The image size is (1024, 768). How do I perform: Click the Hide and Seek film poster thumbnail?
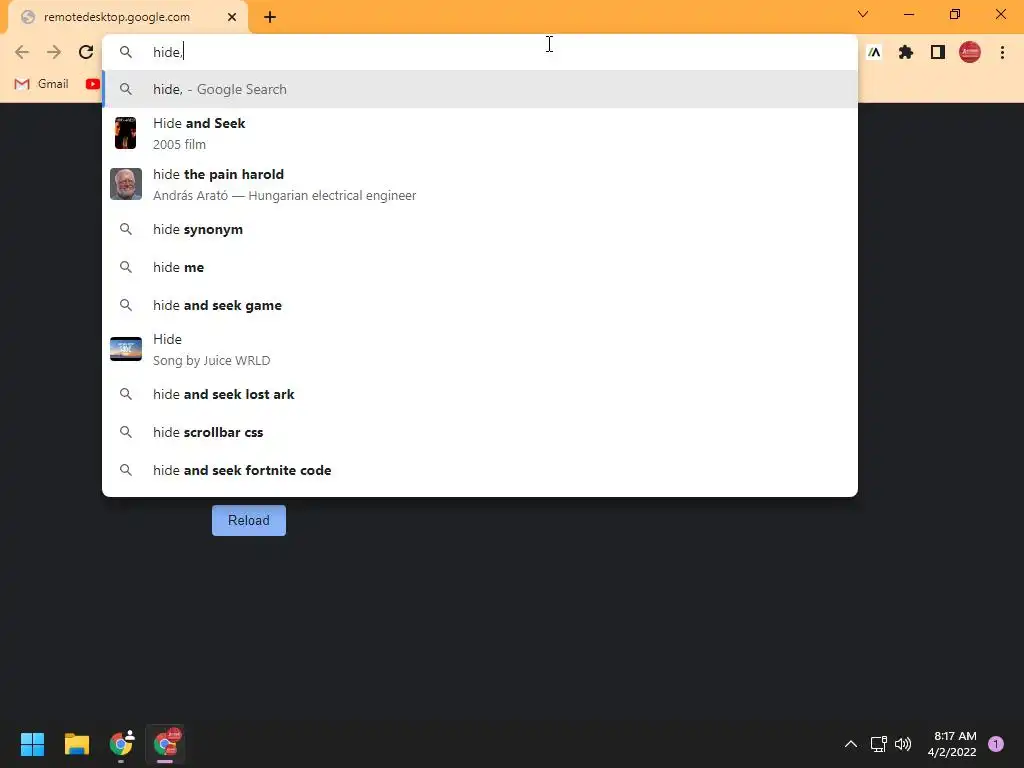click(125, 133)
